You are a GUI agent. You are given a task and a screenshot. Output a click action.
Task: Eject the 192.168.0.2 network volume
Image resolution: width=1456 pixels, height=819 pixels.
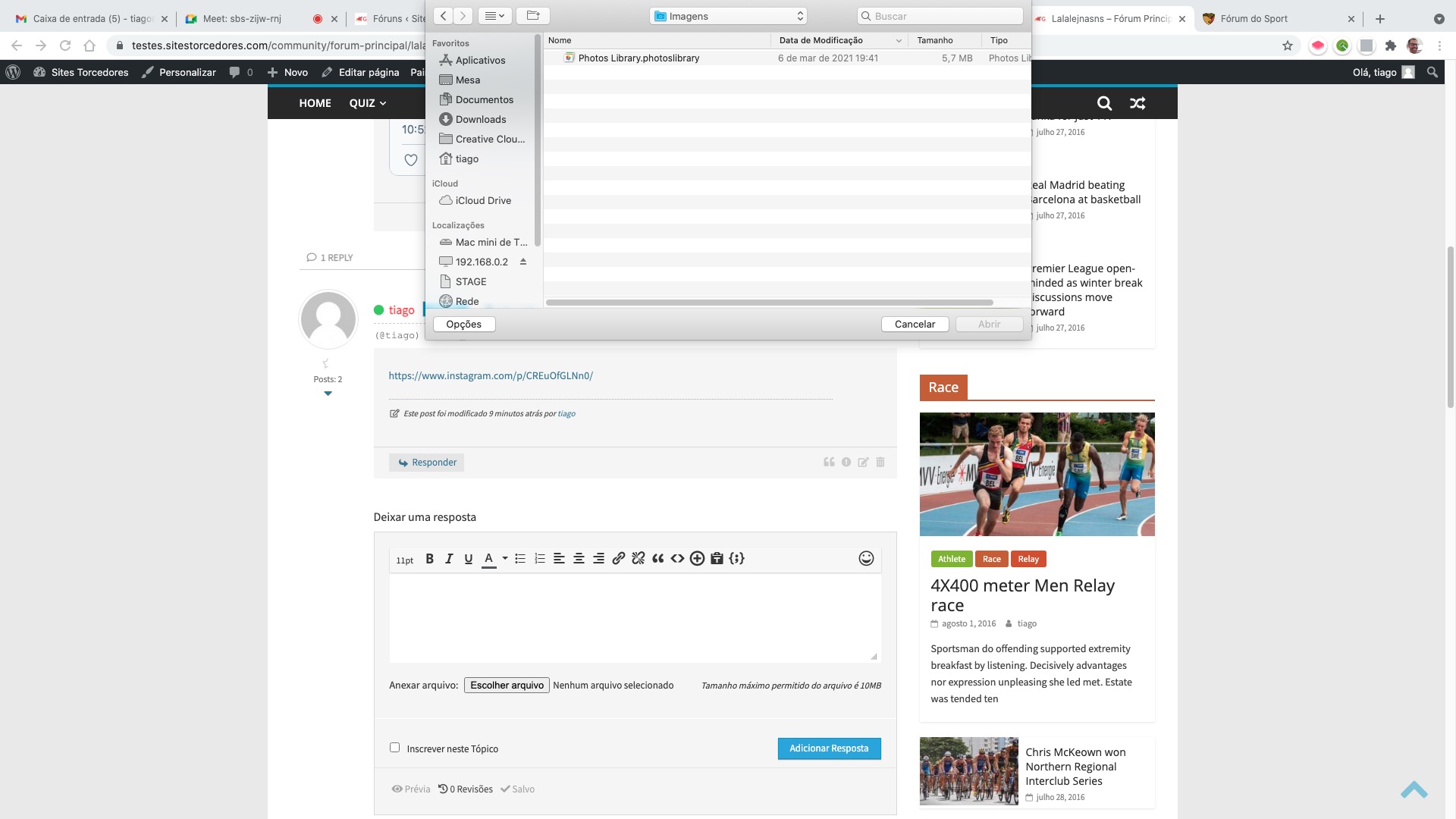(x=523, y=262)
